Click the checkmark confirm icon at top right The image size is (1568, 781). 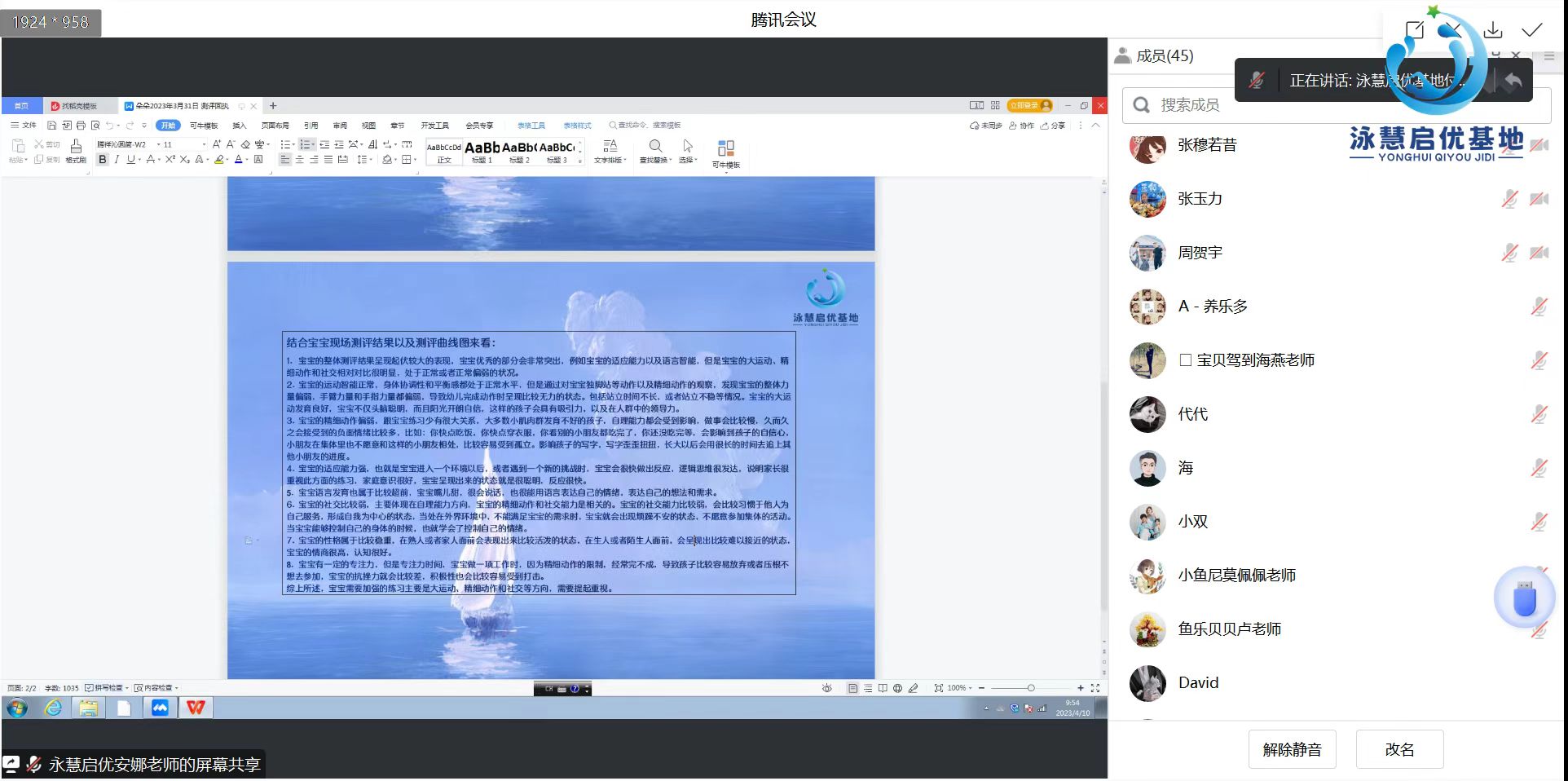1531,30
